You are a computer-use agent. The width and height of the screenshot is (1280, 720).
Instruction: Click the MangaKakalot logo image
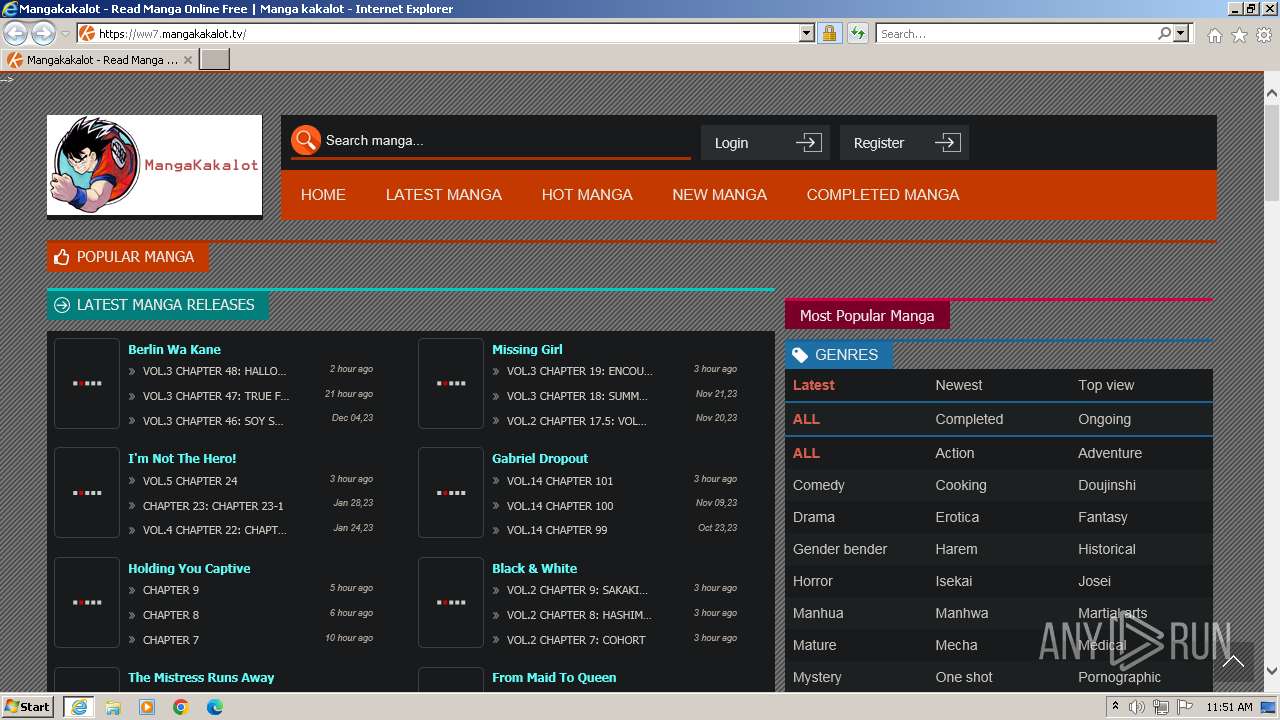pos(154,165)
